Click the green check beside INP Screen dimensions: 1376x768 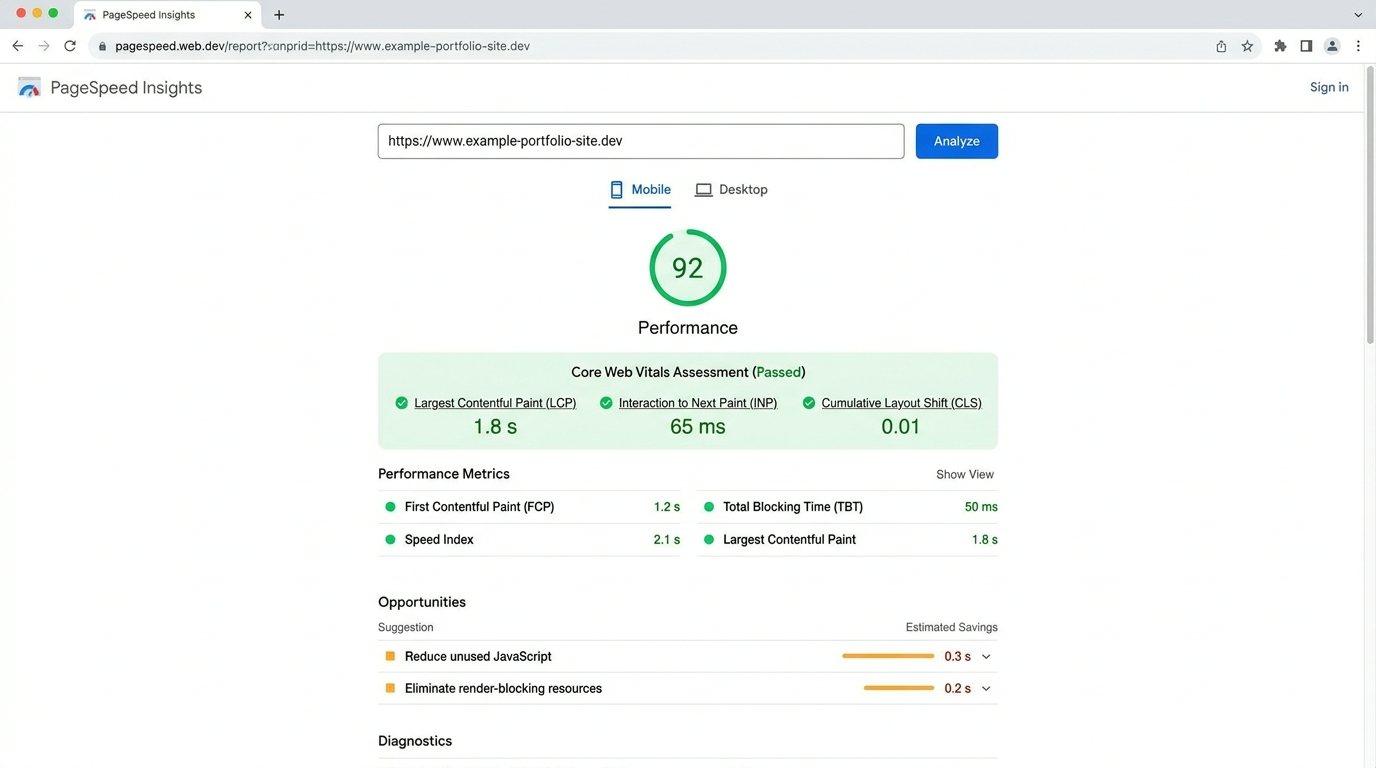[606, 403]
